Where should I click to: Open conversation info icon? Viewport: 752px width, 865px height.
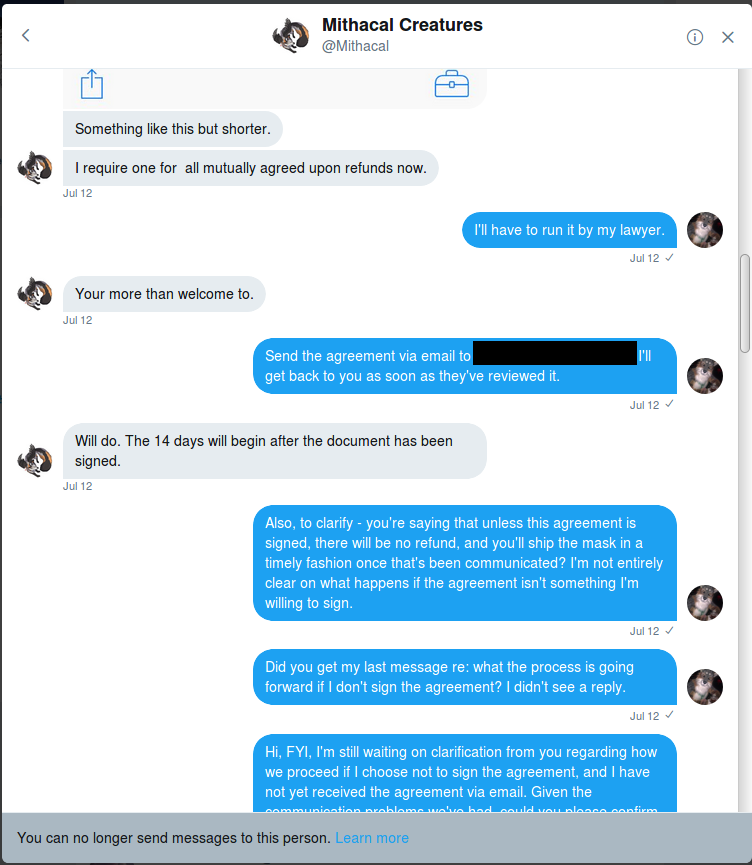click(695, 37)
